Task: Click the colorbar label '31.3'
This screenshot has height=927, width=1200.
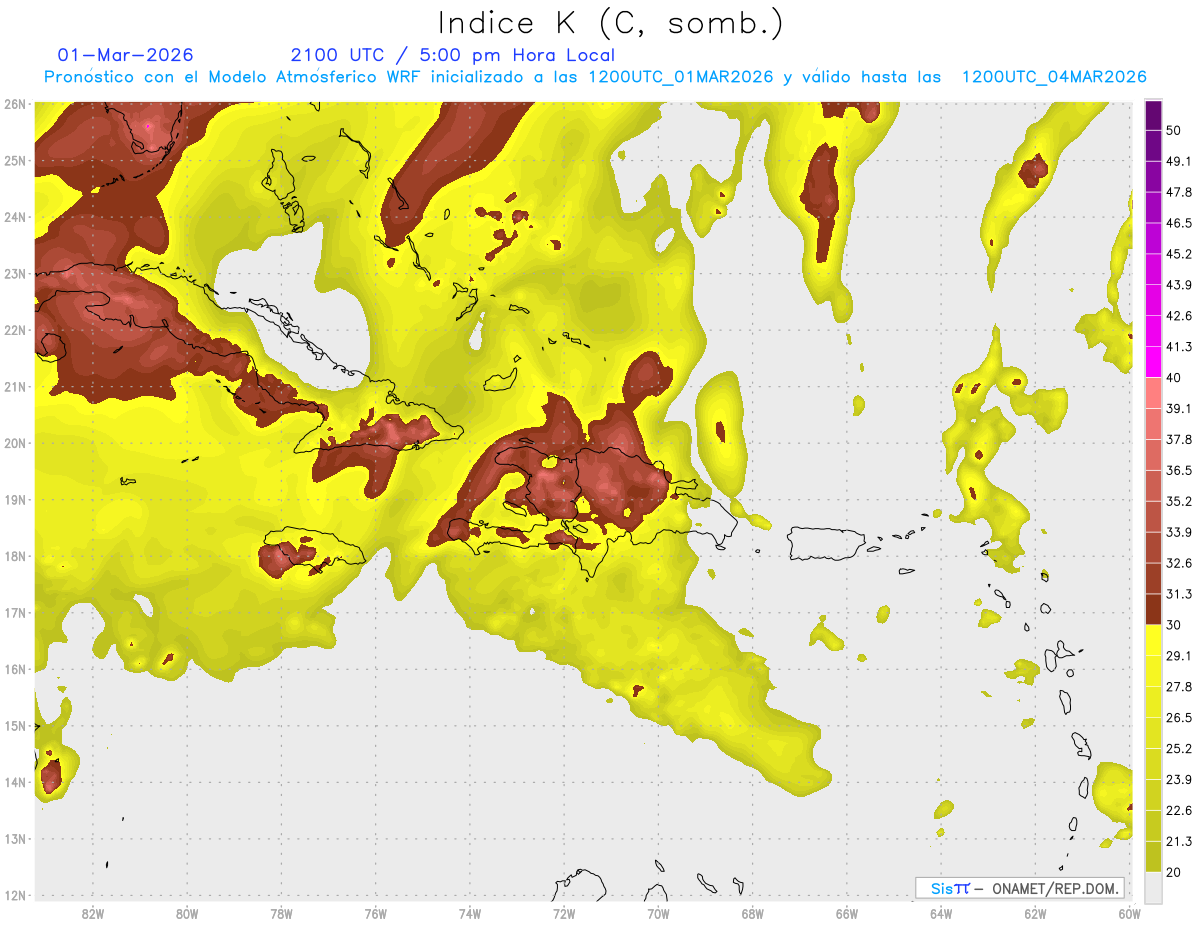Action: click(x=1179, y=594)
